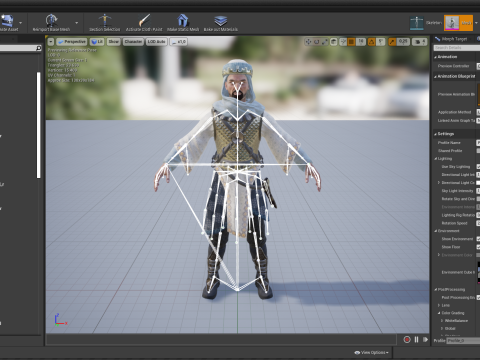Open the scale snap value 0.25 dropdown

403,42
